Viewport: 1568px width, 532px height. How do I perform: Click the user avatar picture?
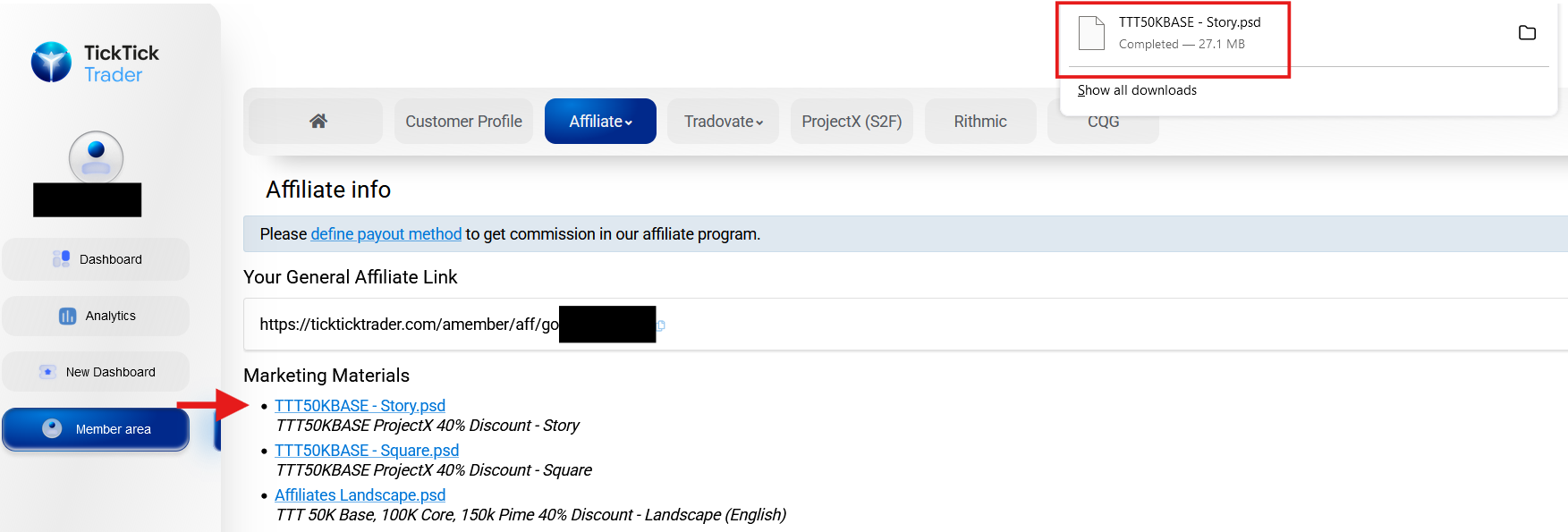(x=96, y=157)
